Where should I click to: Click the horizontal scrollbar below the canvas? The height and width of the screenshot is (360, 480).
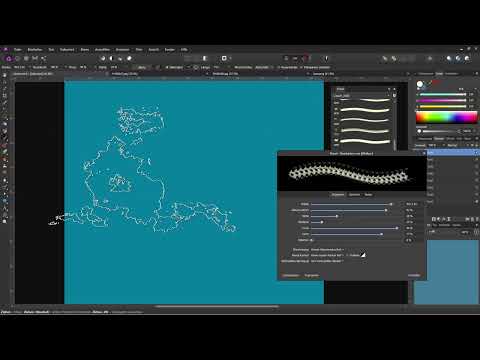click(217, 306)
